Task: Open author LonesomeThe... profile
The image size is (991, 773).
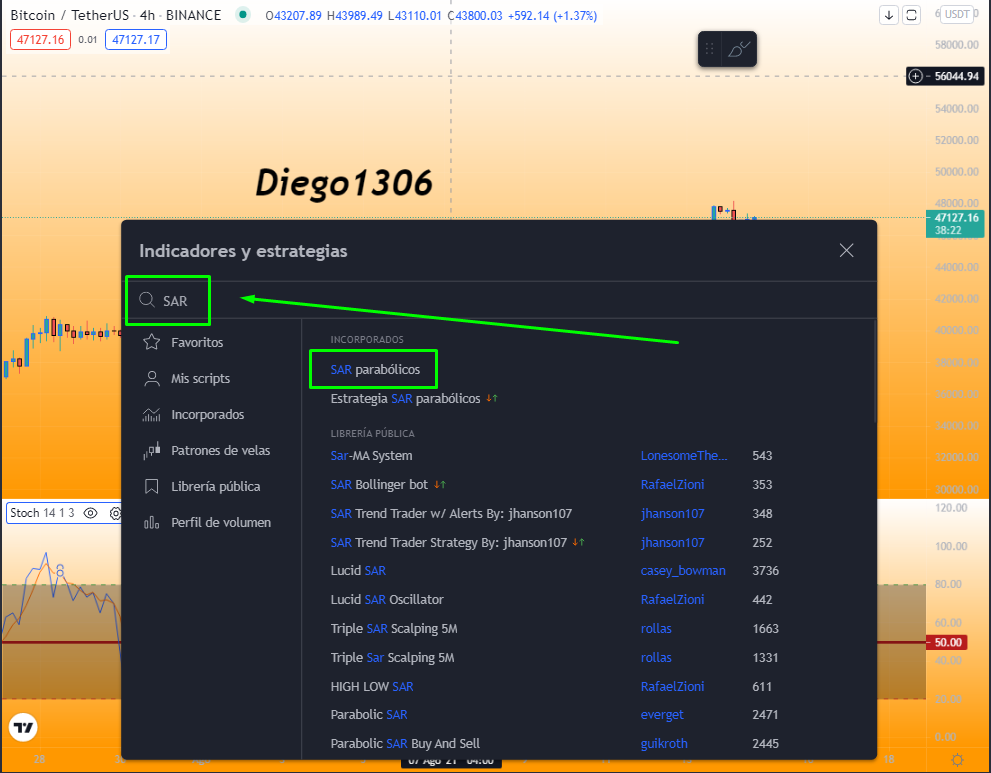Action: [684, 455]
